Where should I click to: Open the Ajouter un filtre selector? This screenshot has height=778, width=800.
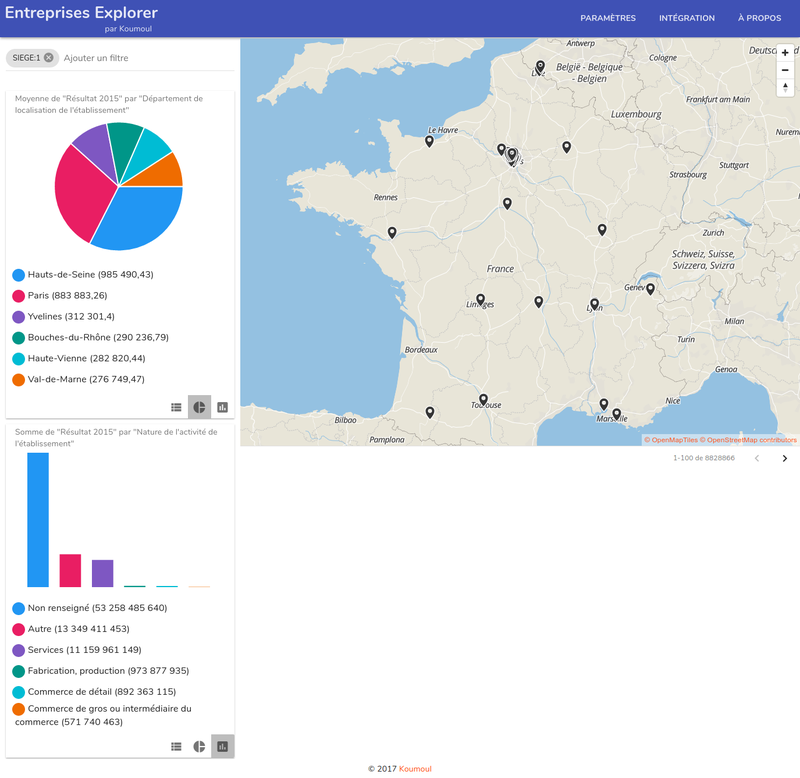coord(95,57)
